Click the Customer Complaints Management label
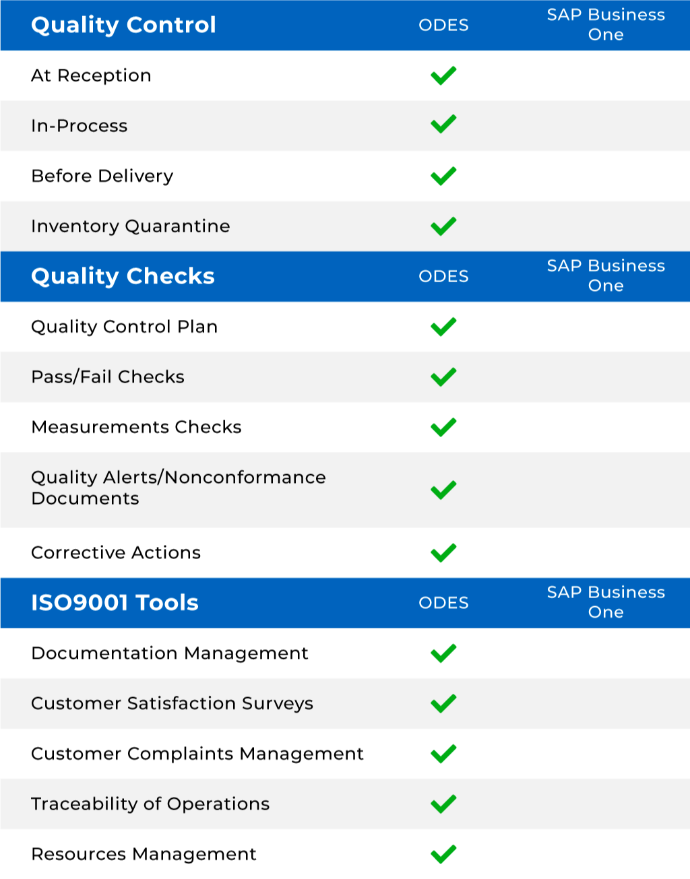The height and width of the screenshot is (879, 690). coord(197,754)
